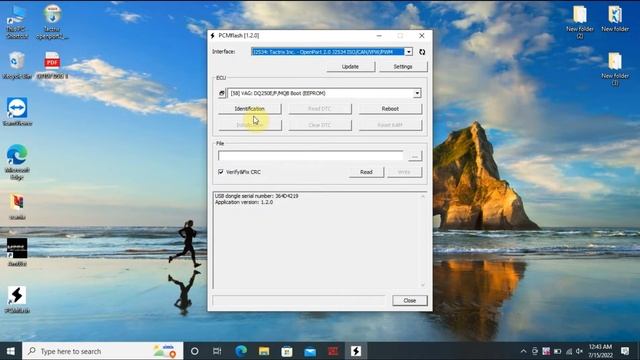Click the Application version 1.2.0 log line
Image resolution: width=640 pixels, height=360 pixels.
coord(244,202)
